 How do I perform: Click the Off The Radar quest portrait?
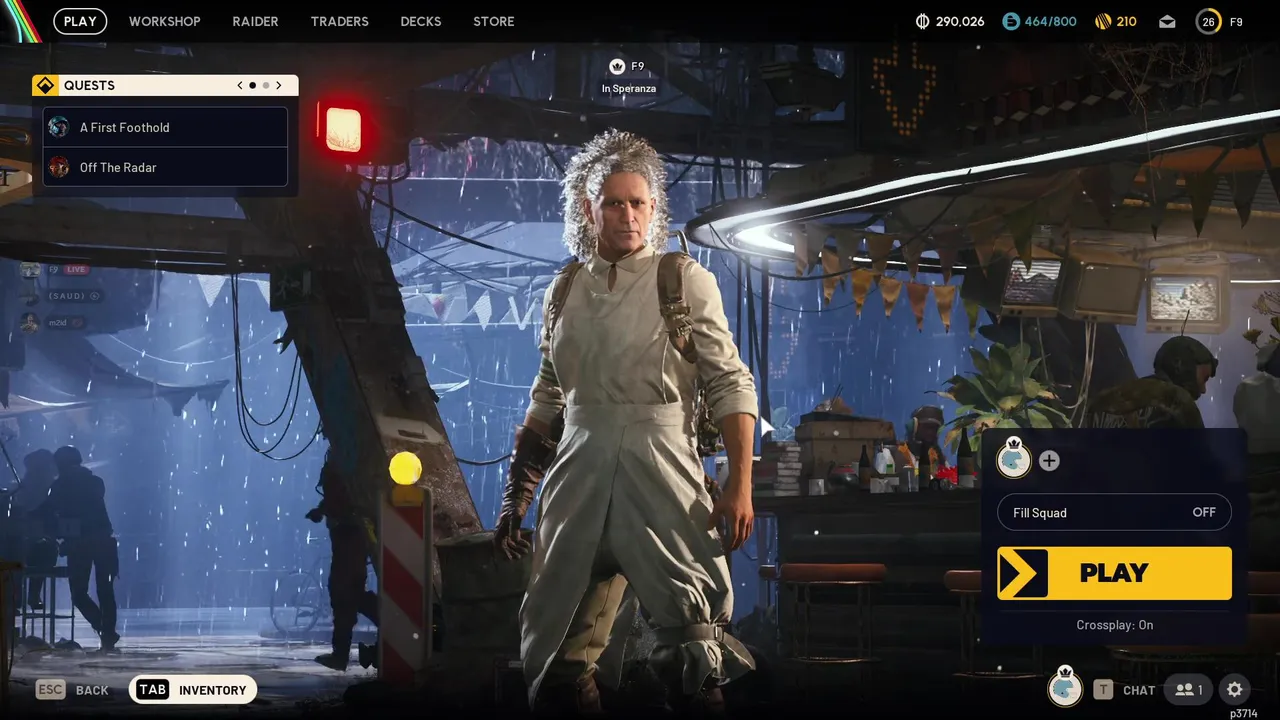pyautogui.click(x=59, y=167)
